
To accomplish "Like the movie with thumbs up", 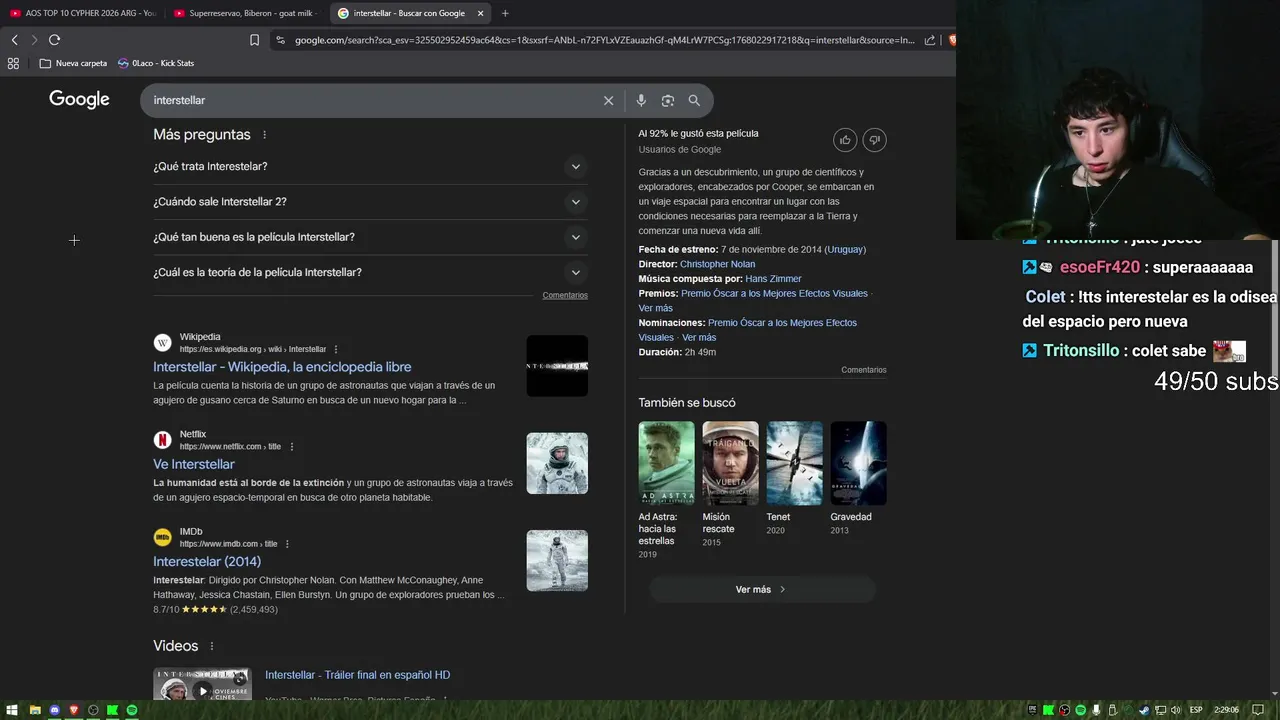I will tap(845, 140).
